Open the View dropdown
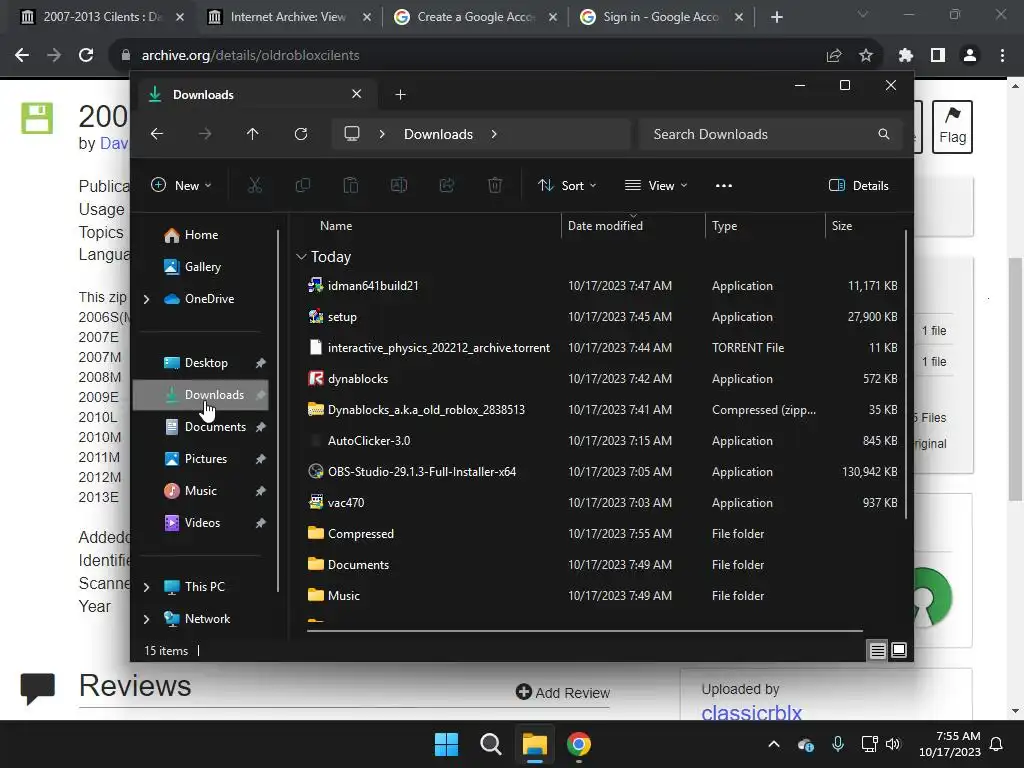Image resolution: width=1024 pixels, height=768 pixels. pos(656,185)
